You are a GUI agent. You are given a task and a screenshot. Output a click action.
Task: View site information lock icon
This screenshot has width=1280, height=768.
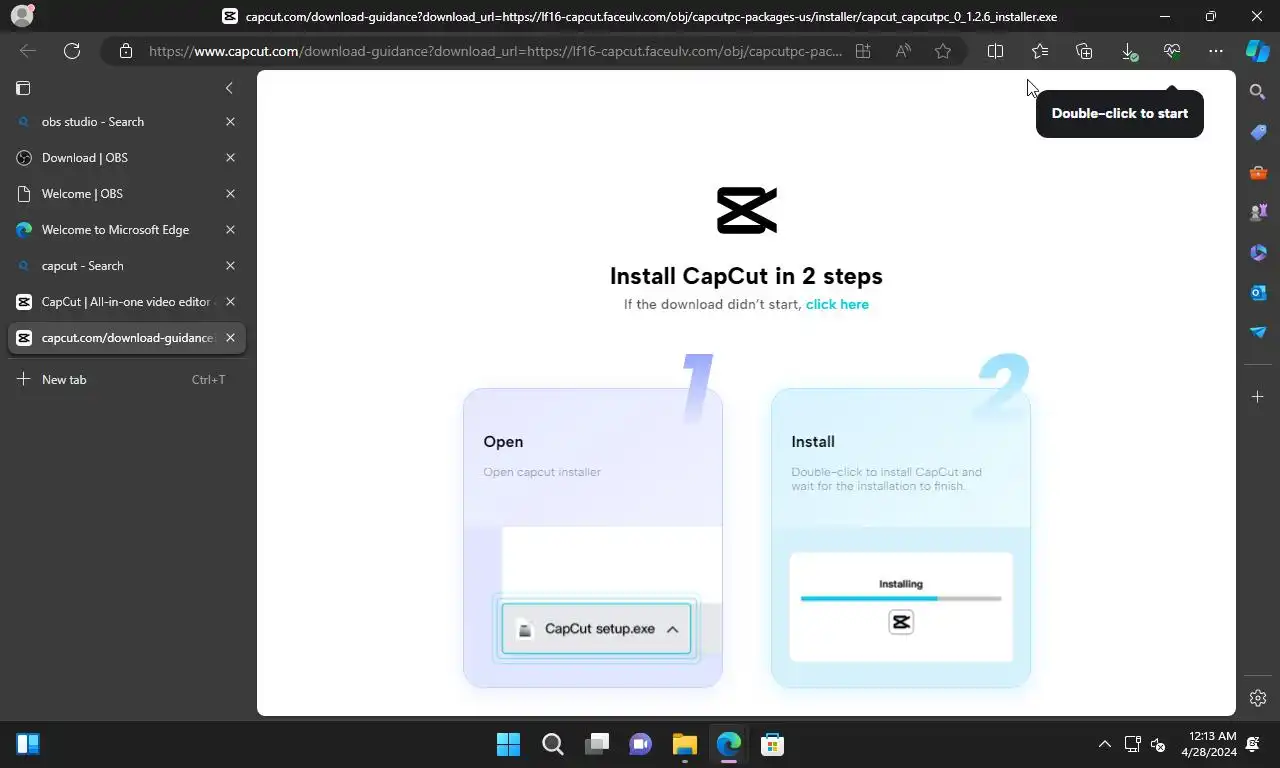point(125,51)
